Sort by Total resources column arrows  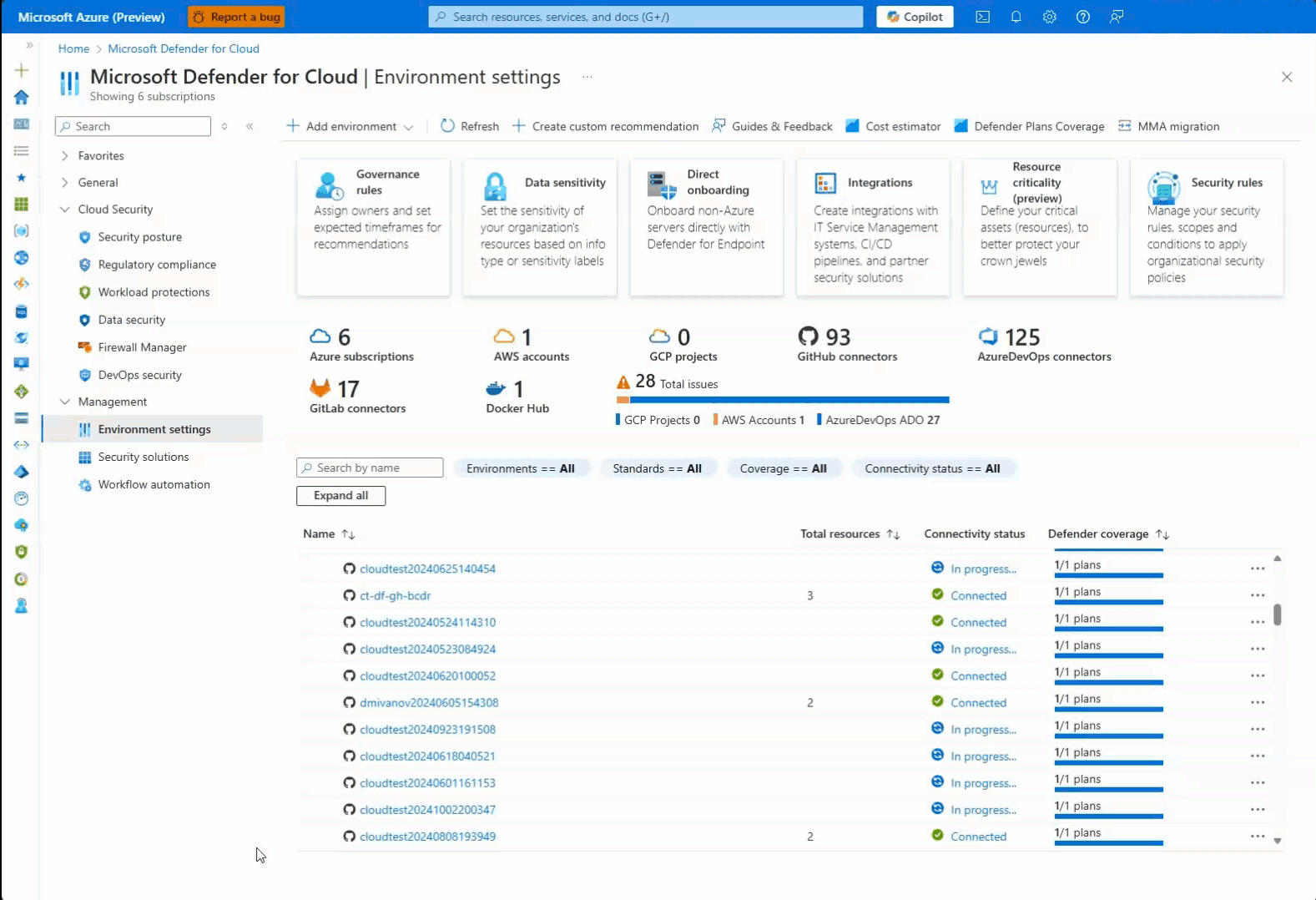(893, 534)
